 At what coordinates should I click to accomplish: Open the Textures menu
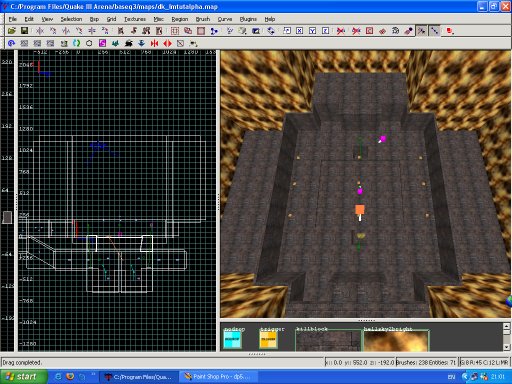135,19
